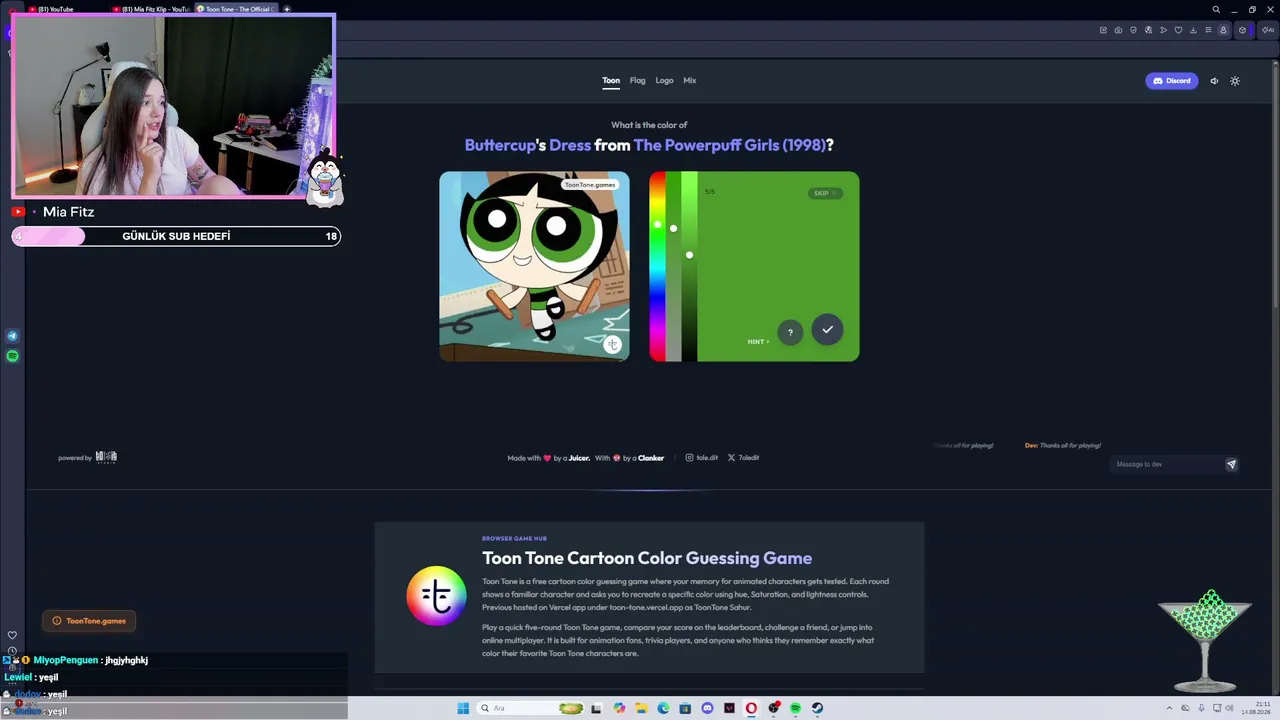Take a snapshot with the camera icon

(1118, 30)
